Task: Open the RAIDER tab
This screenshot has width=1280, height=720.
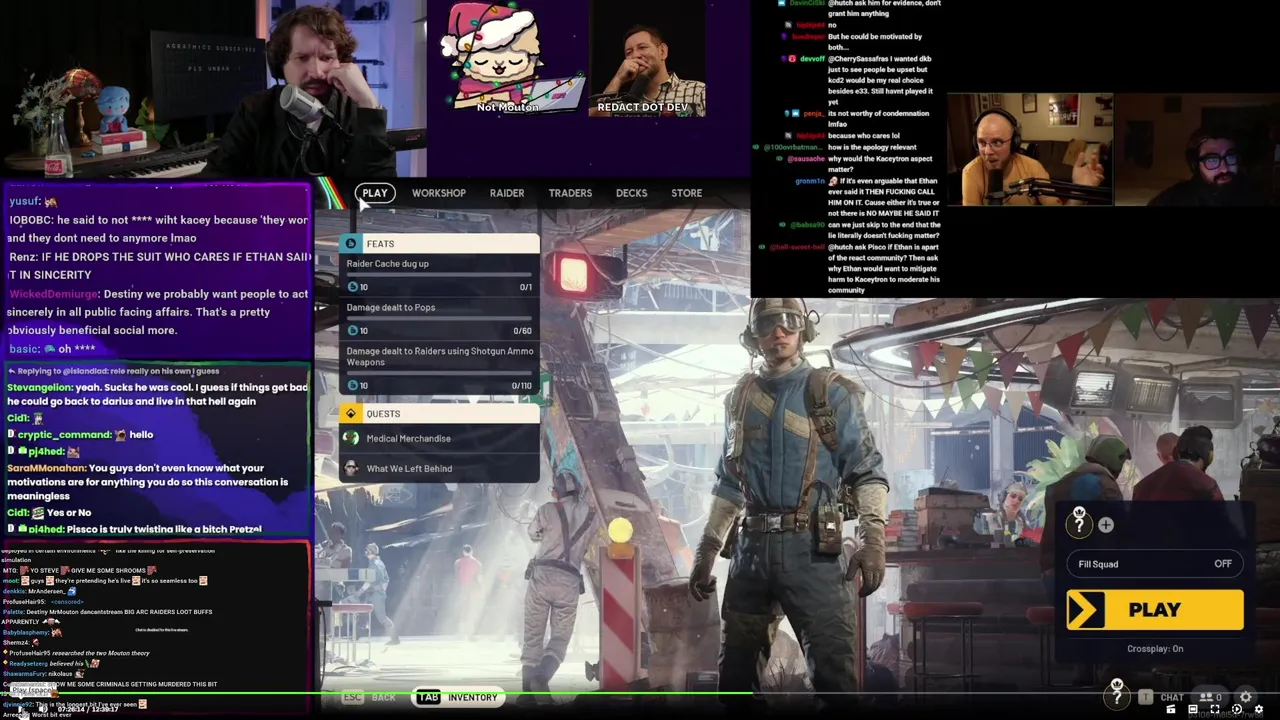Action: [507, 193]
